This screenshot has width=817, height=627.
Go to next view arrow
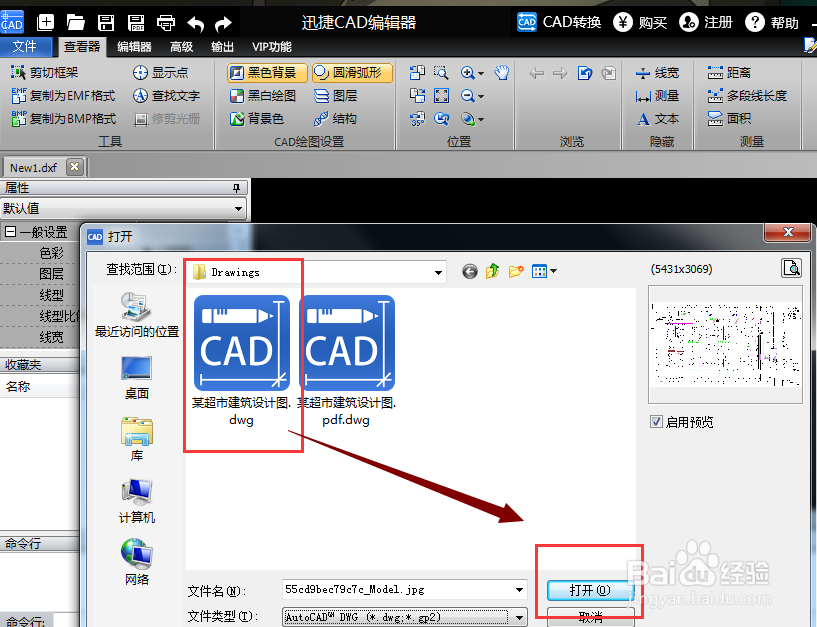click(x=560, y=73)
